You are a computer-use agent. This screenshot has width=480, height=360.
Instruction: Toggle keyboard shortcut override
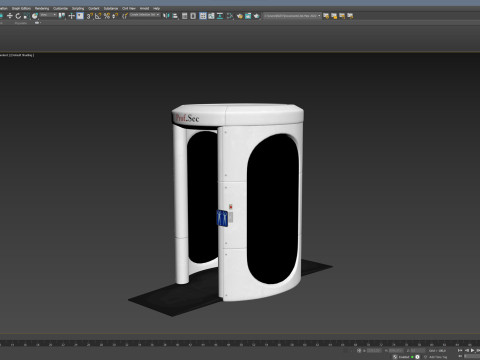coord(80,16)
